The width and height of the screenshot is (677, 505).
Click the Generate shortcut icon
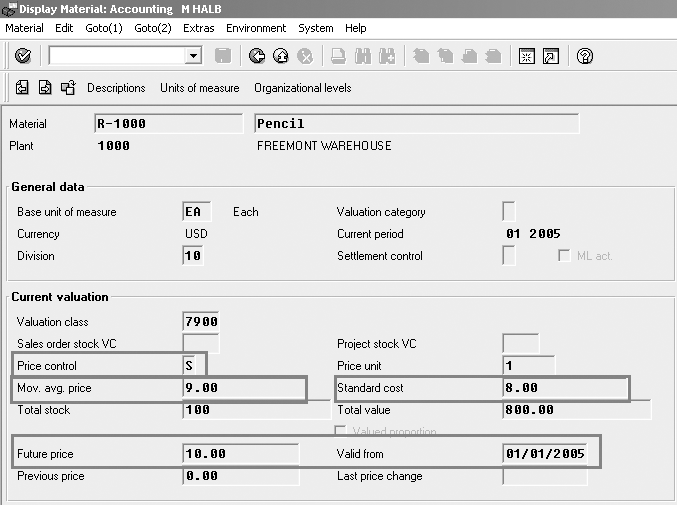pyautogui.click(x=550, y=56)
